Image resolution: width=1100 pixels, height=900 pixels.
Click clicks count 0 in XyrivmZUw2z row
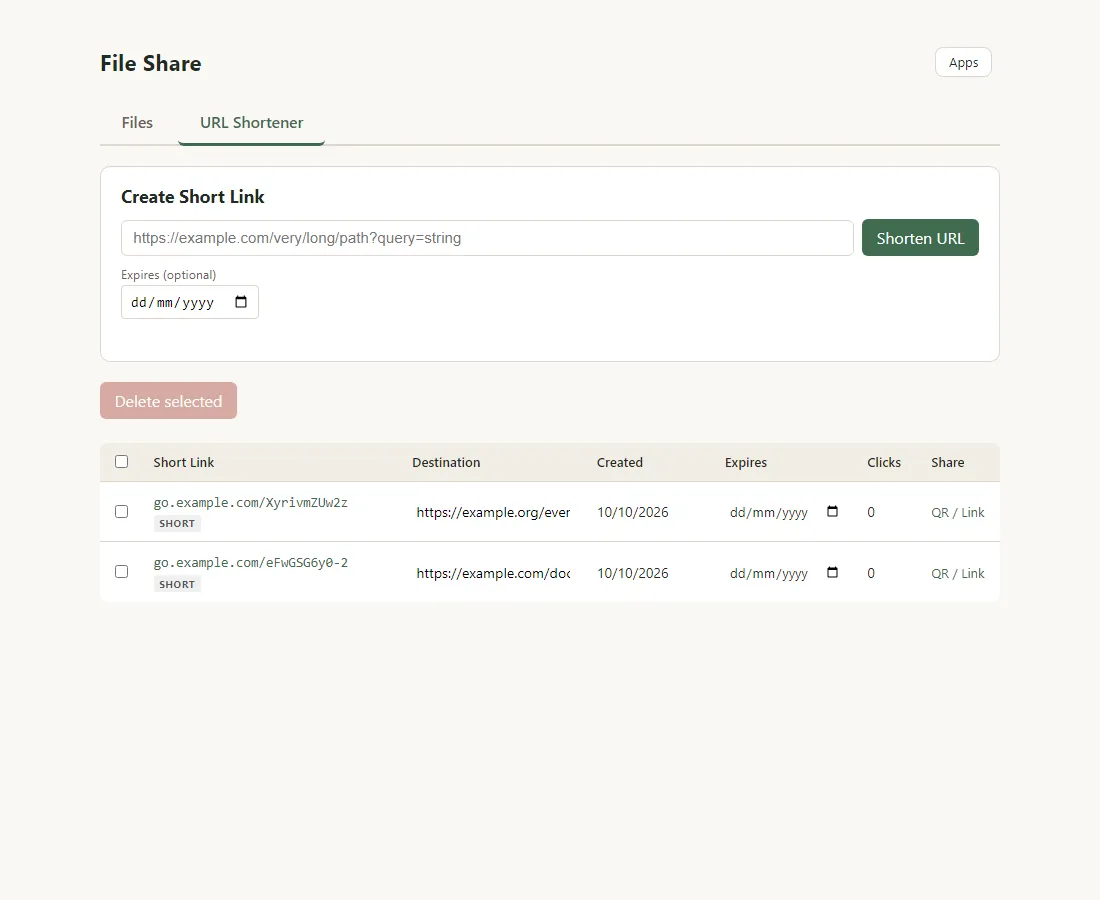[x=871, y=512]
